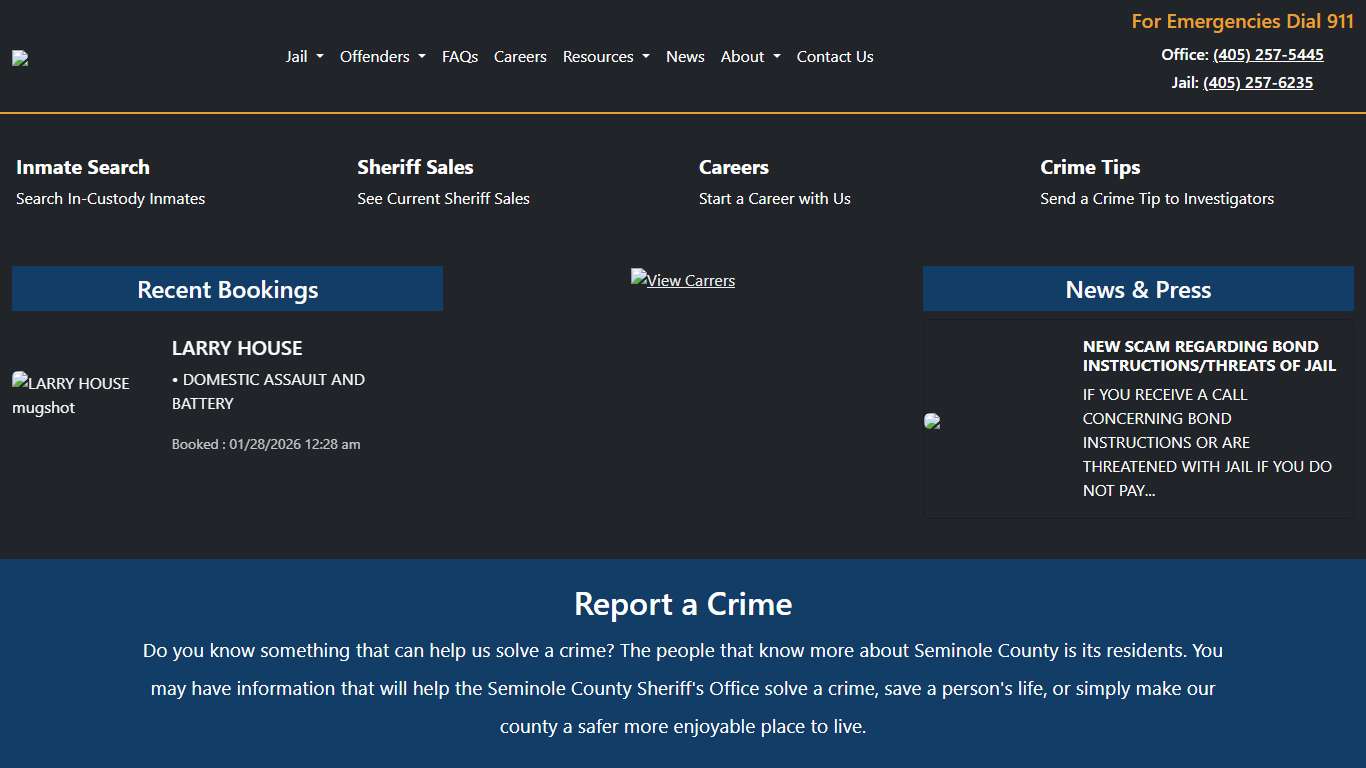This screenshot has height=768, width=1366.
Task: Read the bond scam news headline
Action: pos(1209,356)
